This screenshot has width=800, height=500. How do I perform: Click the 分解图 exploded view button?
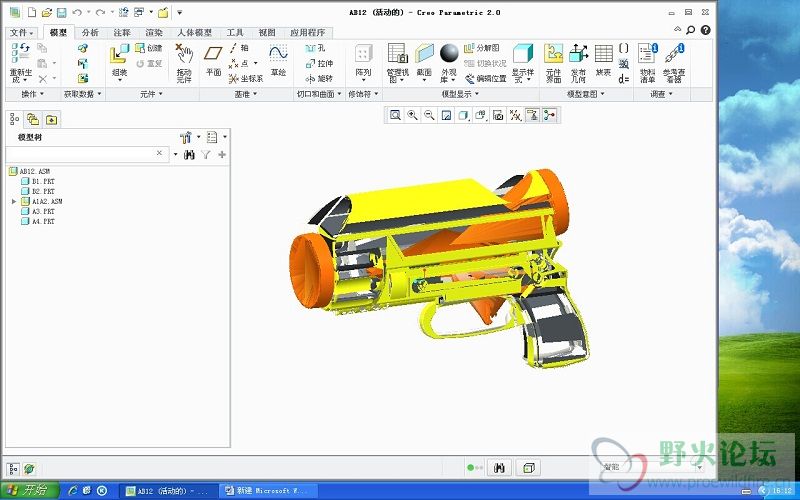click(481, 47)
